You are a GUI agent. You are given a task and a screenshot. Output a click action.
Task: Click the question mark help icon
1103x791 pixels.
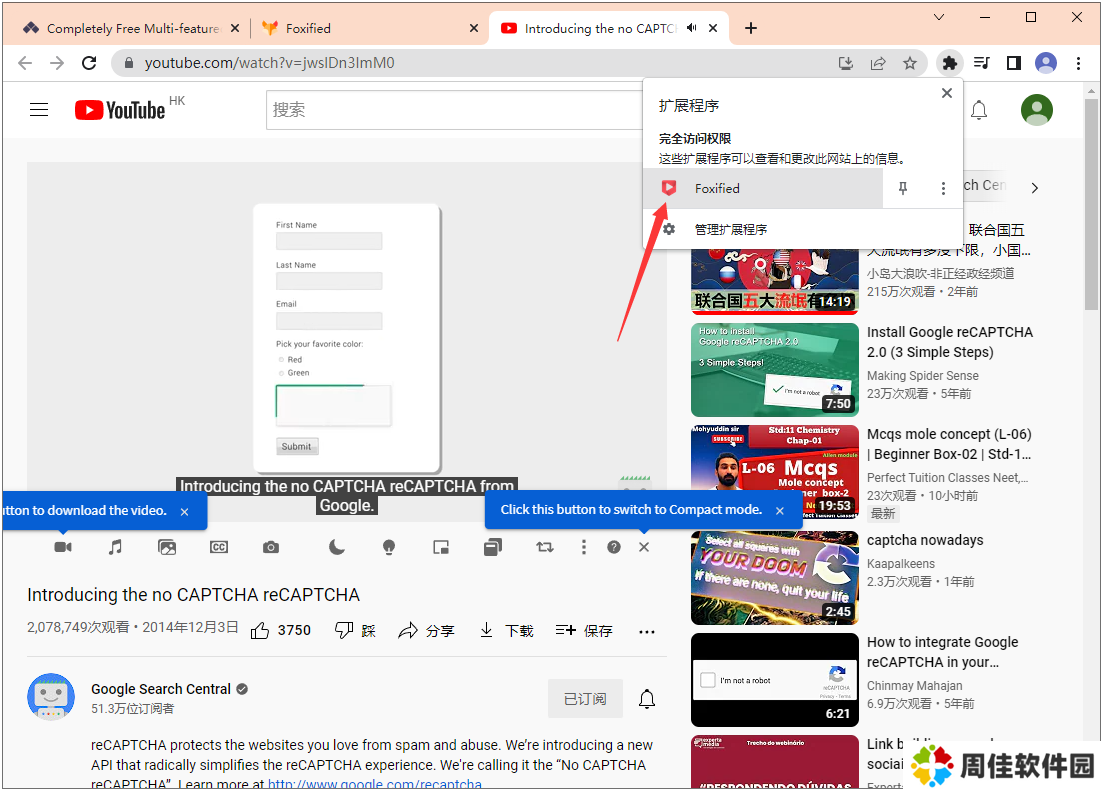tap(614, 547)
